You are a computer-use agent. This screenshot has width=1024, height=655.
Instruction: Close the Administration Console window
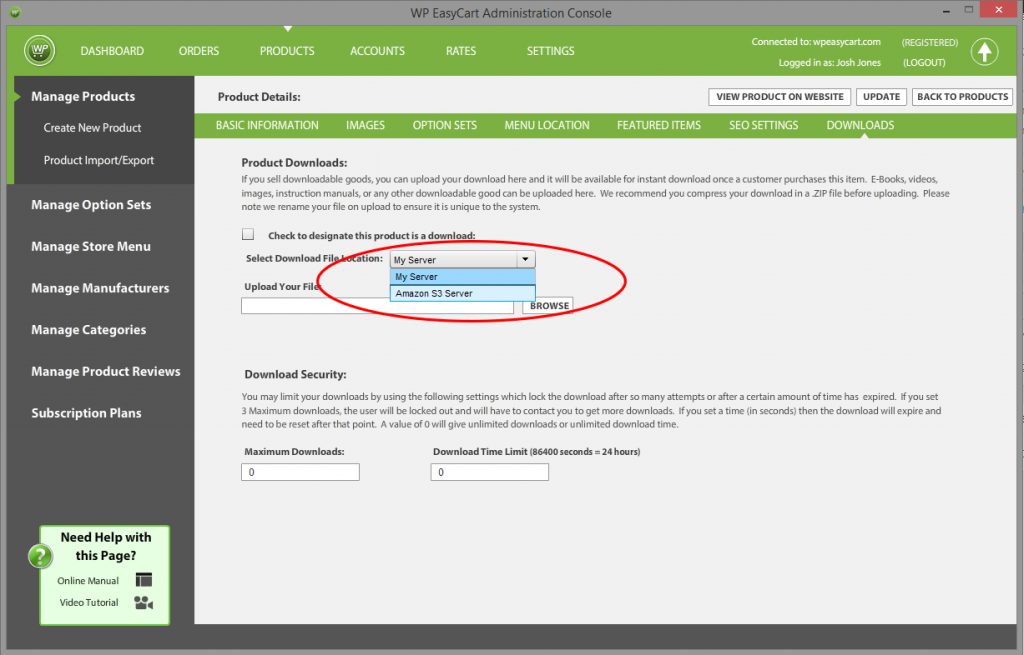(x=999, y=10)
